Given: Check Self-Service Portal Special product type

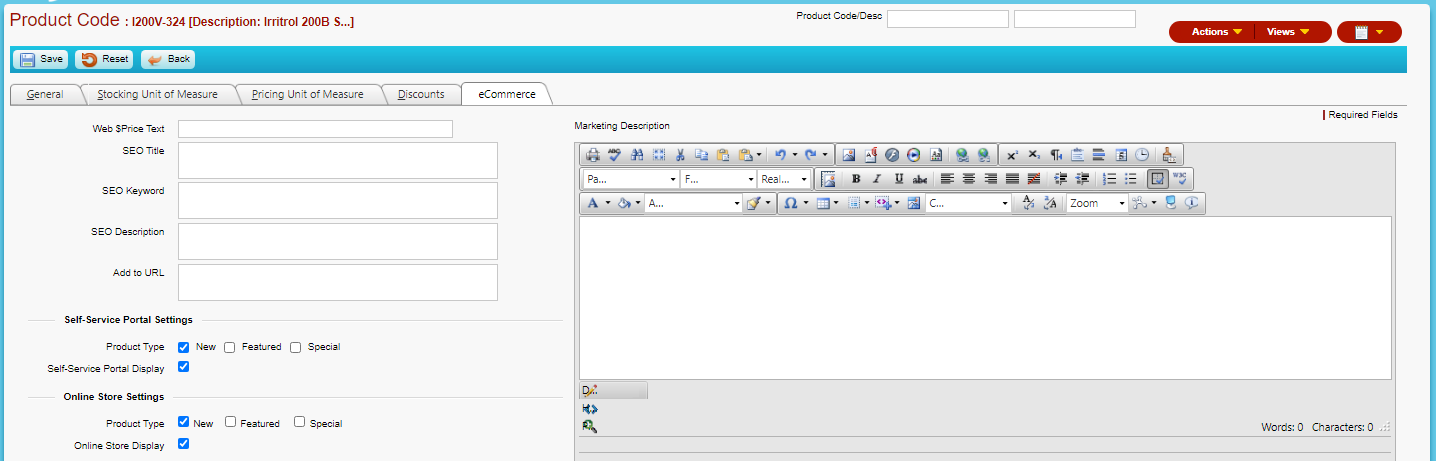Looking at the screenshot, I should pyautogui.click(x=296, y=347).
